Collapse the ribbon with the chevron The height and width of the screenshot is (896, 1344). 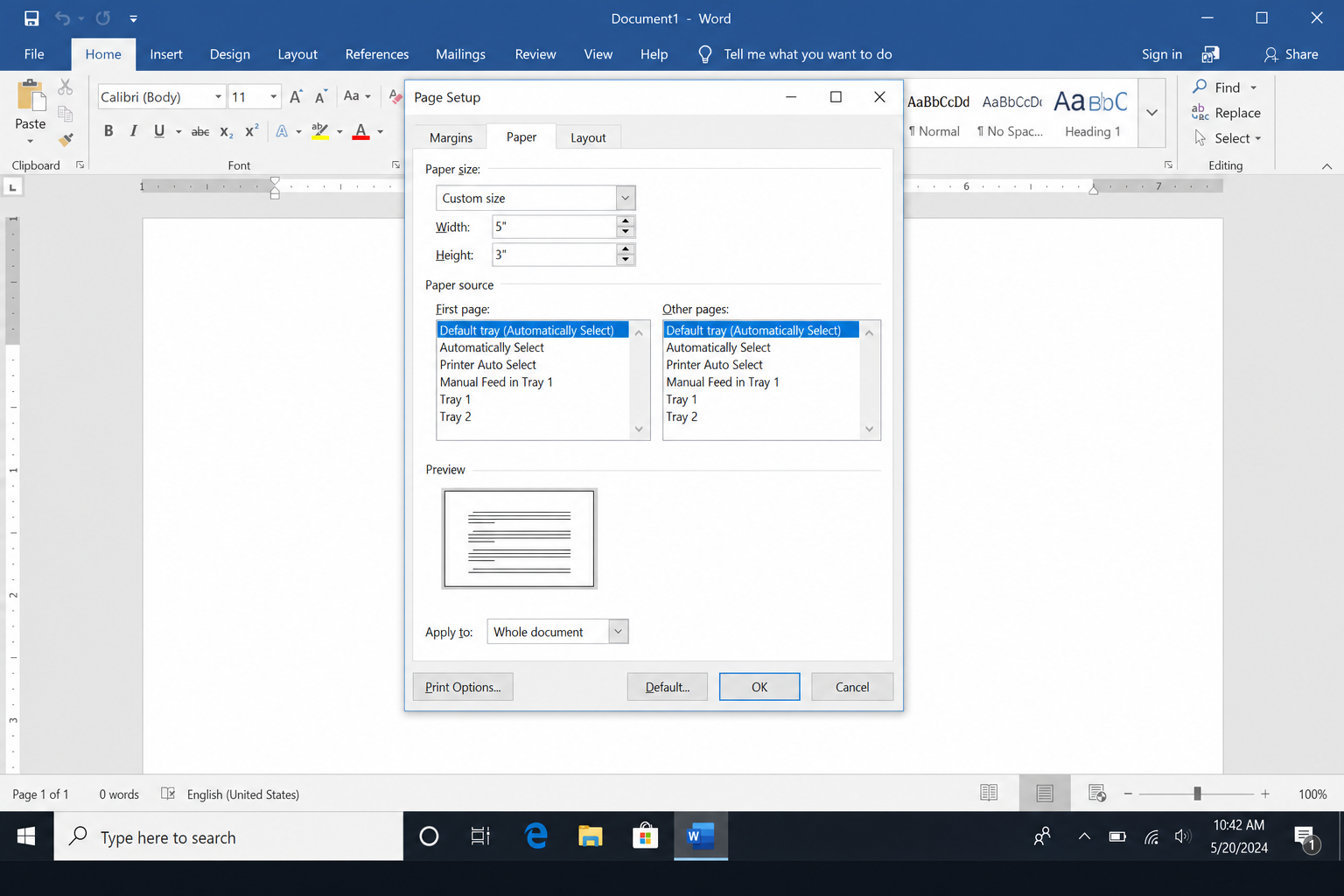pyautogui.click(x=1326, y=165)
